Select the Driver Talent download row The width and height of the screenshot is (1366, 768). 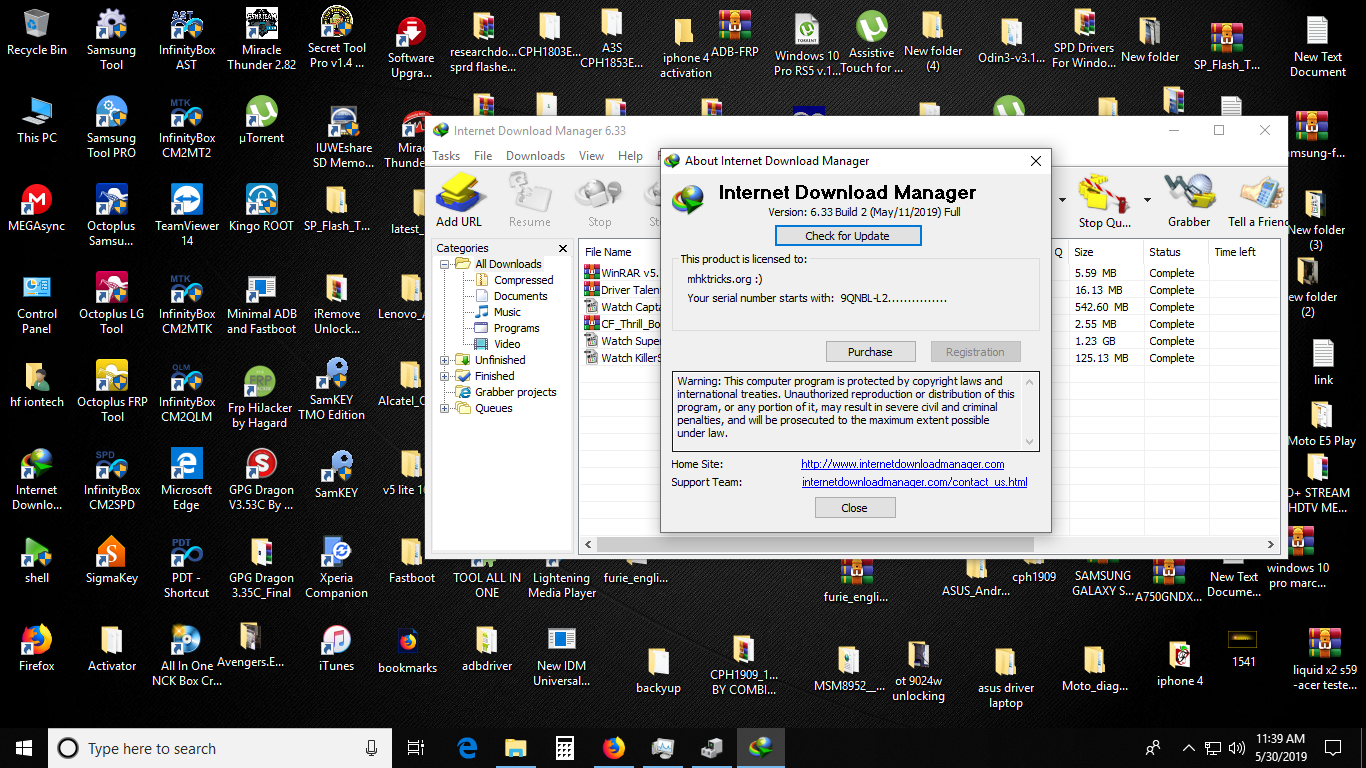621,290
